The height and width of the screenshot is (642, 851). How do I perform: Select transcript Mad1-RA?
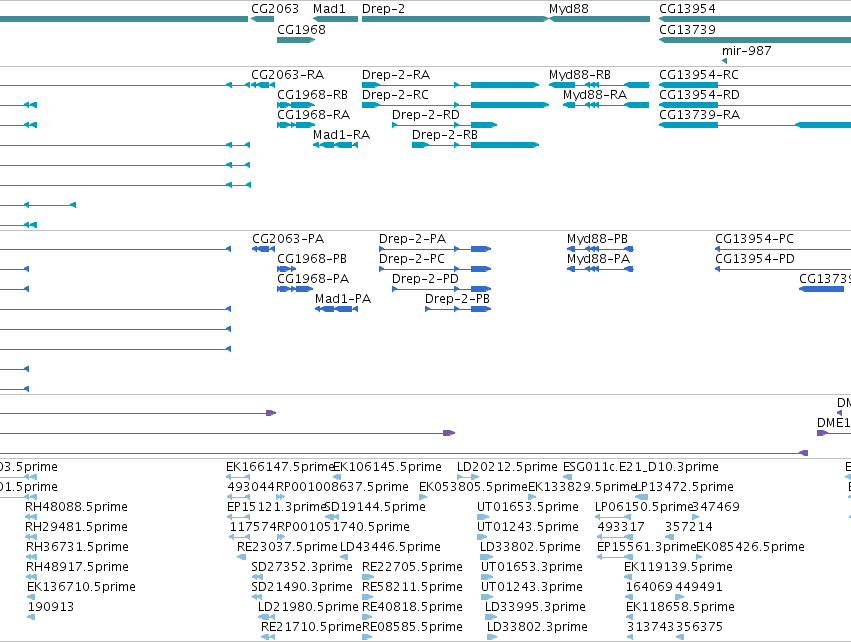coord(341,135)
